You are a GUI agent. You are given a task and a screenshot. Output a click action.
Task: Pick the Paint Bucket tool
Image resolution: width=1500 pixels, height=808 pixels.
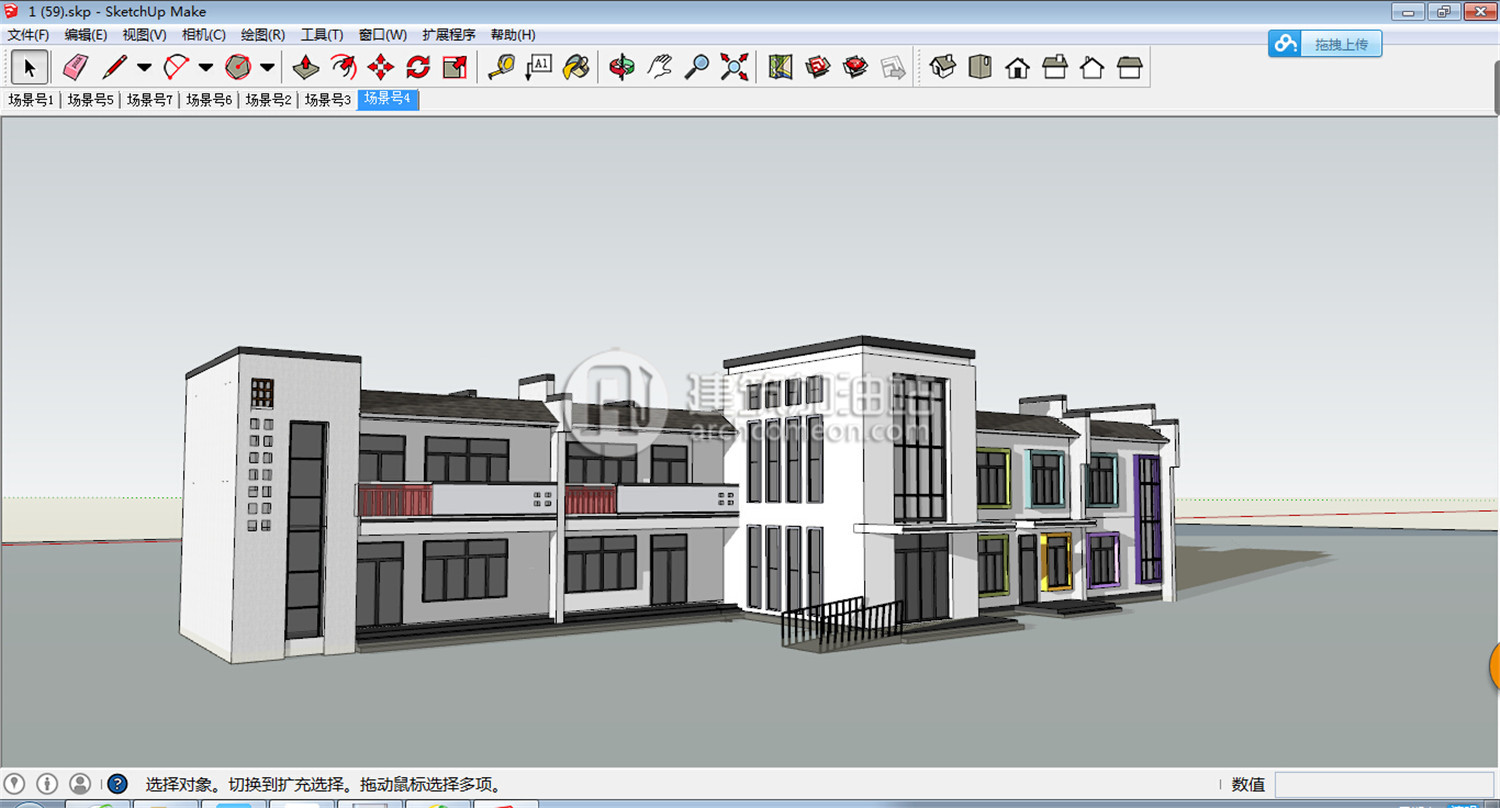576,67
